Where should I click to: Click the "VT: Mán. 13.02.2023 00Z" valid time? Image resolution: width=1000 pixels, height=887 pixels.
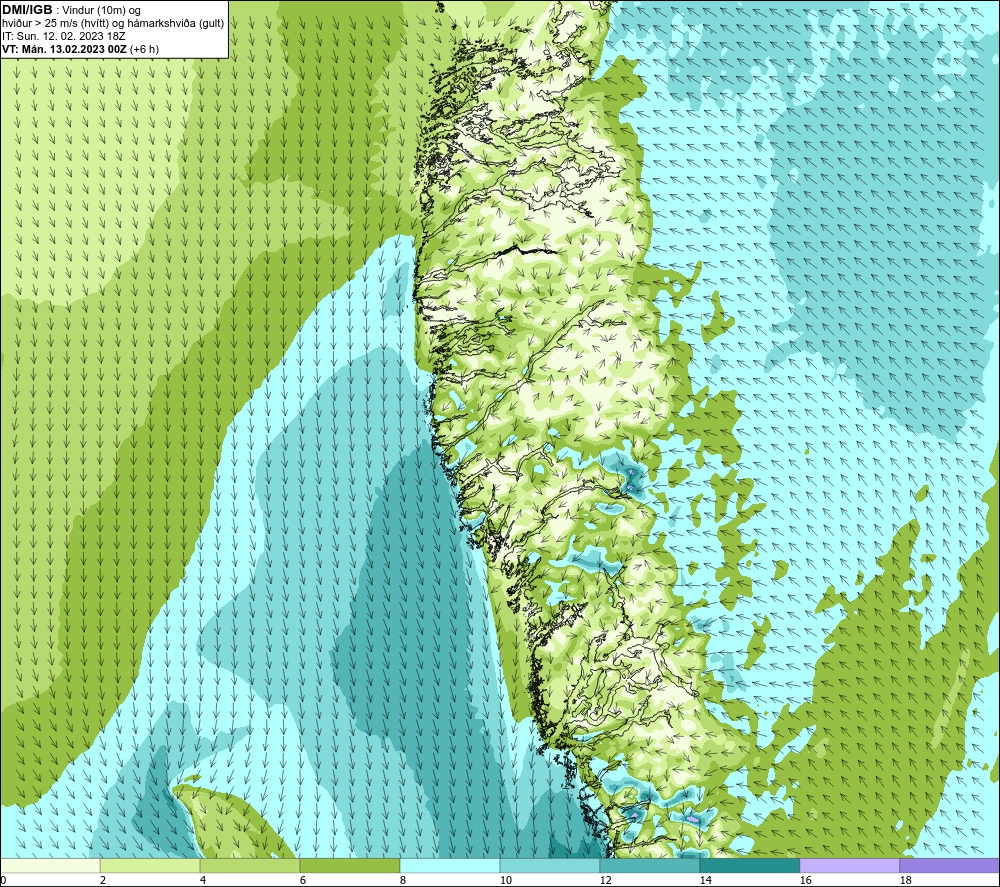64,49
